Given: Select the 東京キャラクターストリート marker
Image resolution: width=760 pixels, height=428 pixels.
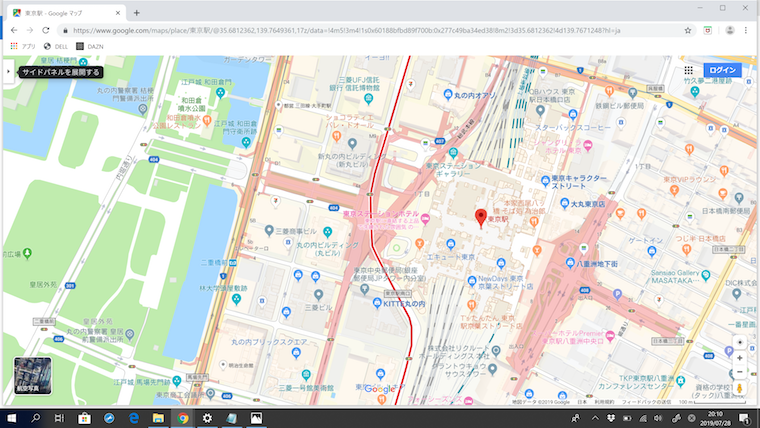Looking at the screenshot, I should [x=545, y=180].
